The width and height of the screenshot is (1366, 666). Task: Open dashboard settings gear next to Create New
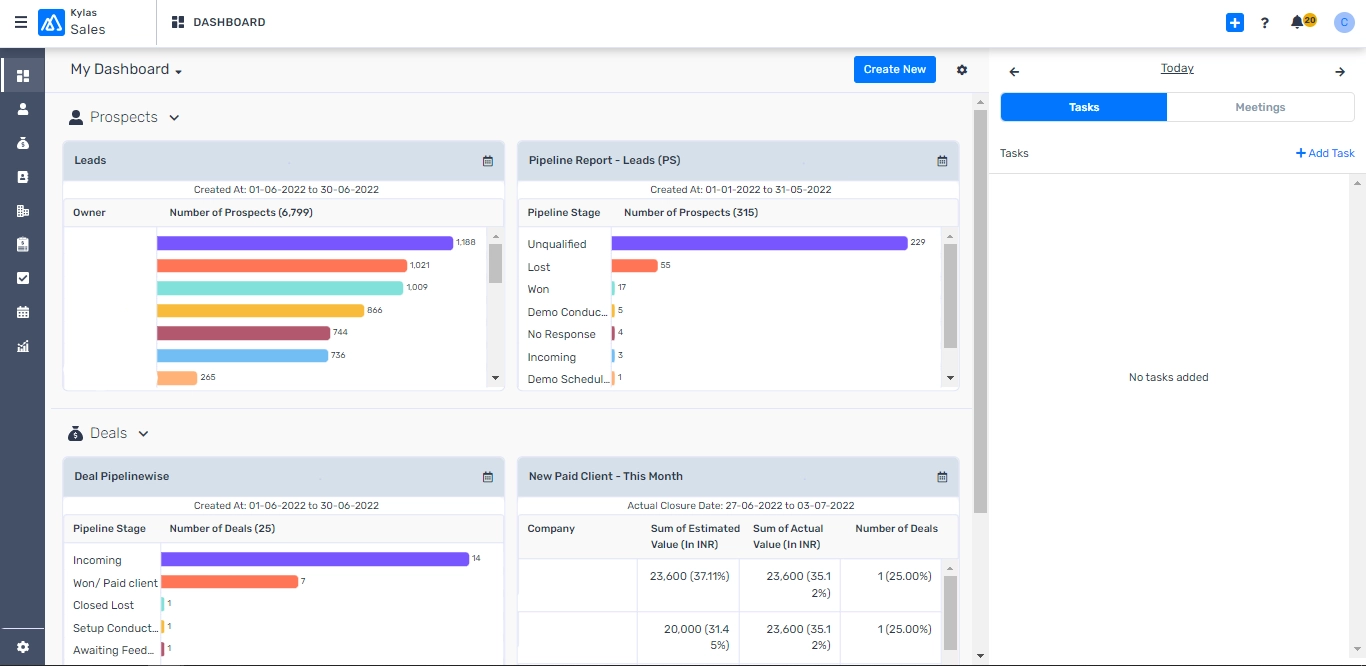point(962,70)
